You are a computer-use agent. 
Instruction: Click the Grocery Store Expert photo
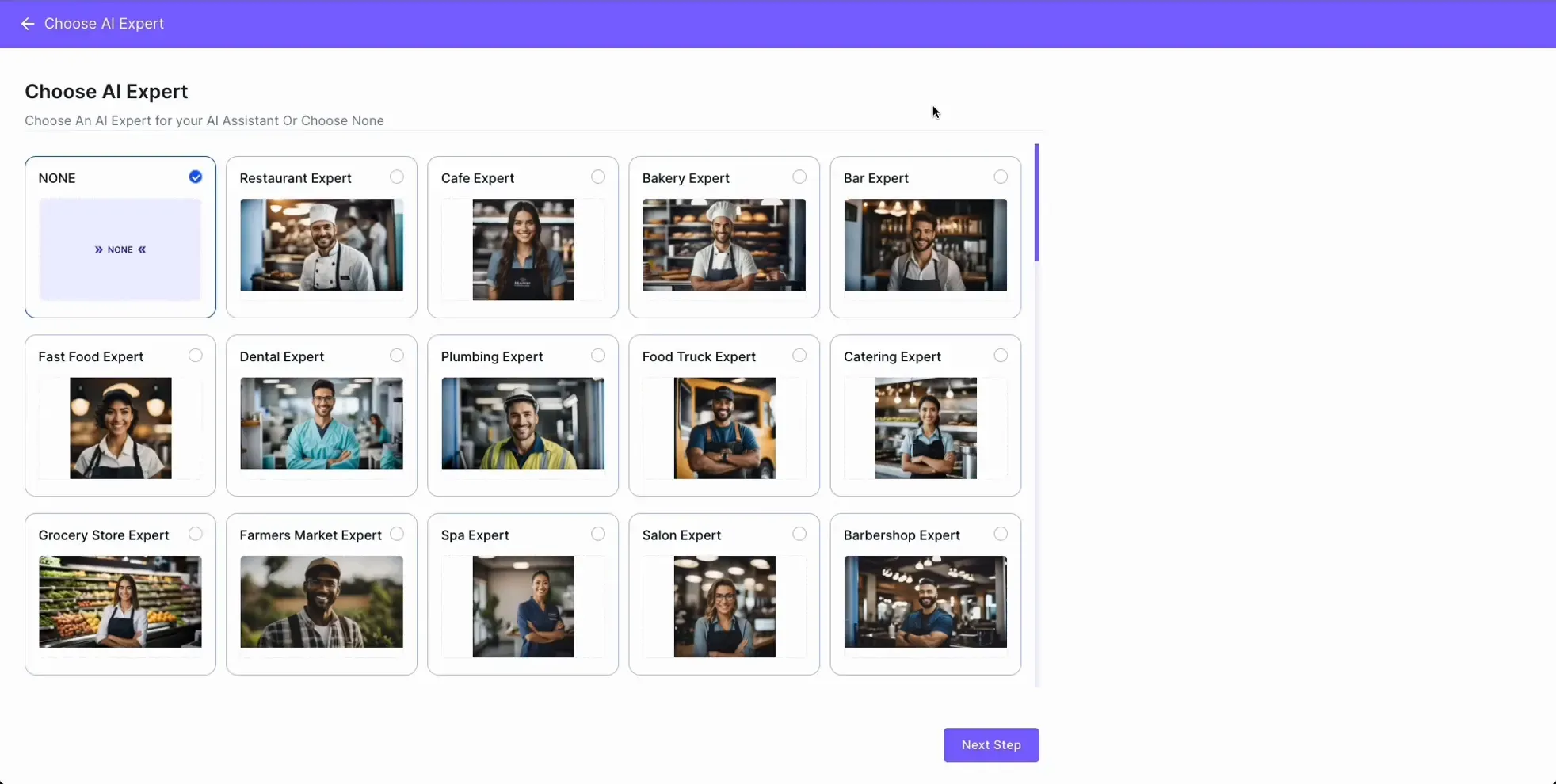point(120,602)
